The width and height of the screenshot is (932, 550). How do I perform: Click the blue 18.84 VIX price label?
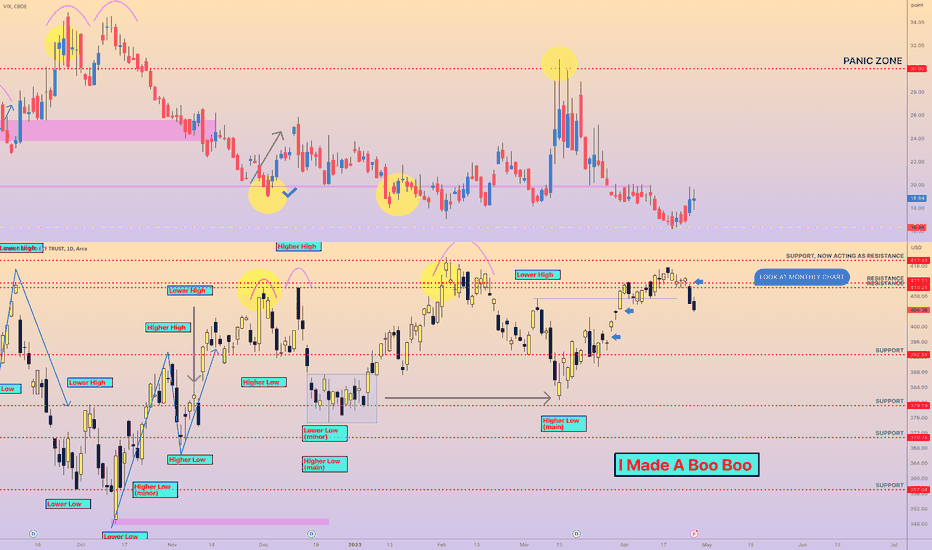(917, 199)
